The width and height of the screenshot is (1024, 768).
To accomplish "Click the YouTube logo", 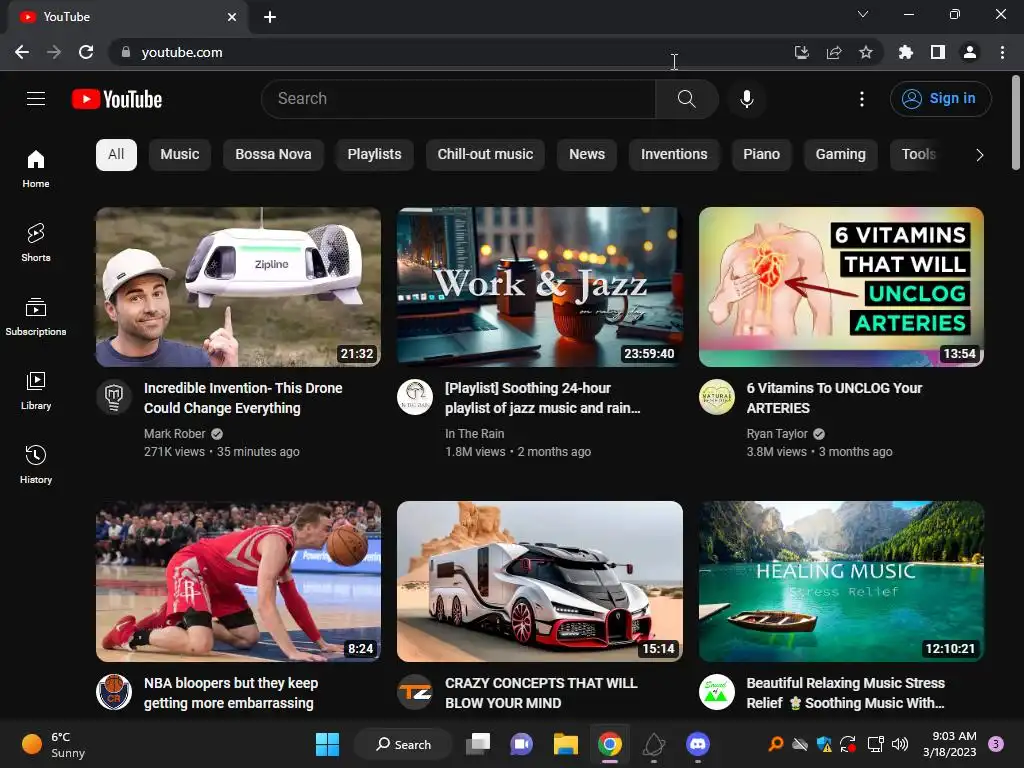I will (x=117, y=99).
